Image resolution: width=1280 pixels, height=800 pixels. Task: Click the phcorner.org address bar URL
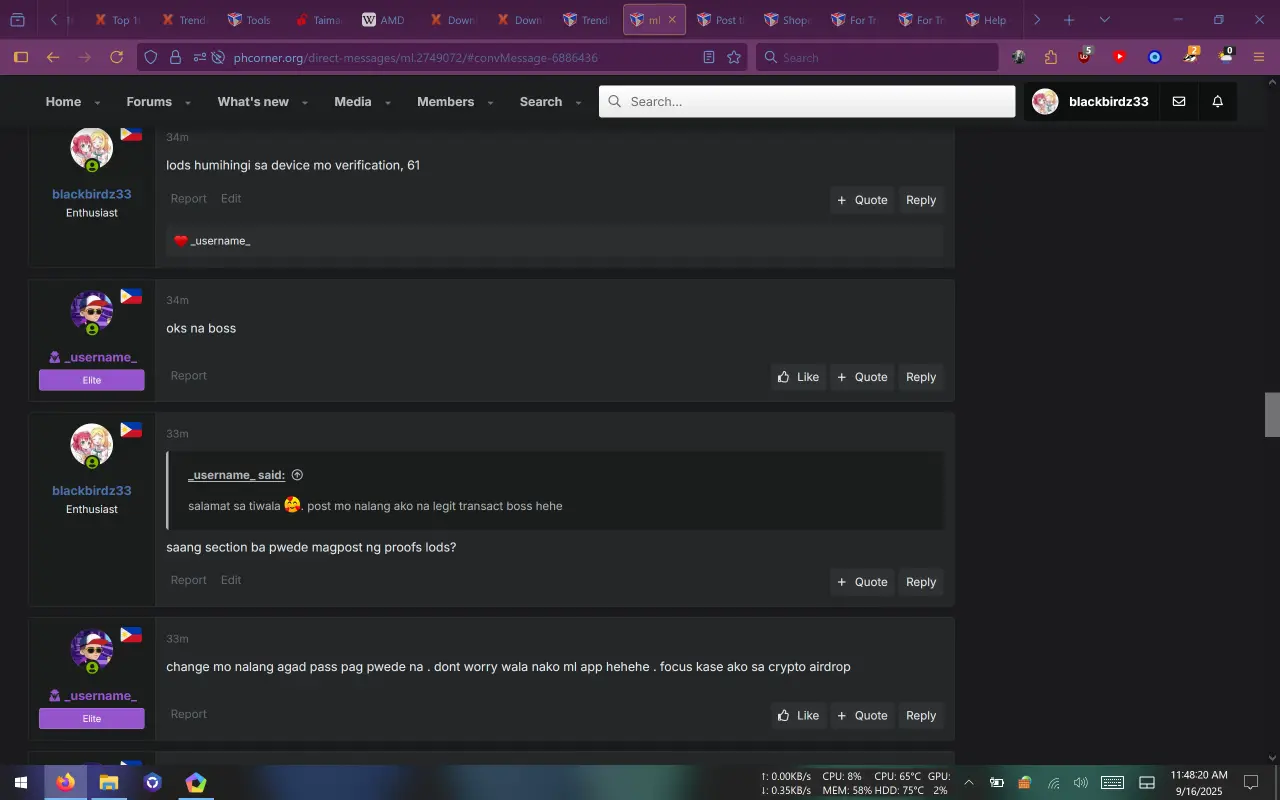click(415, 57)
